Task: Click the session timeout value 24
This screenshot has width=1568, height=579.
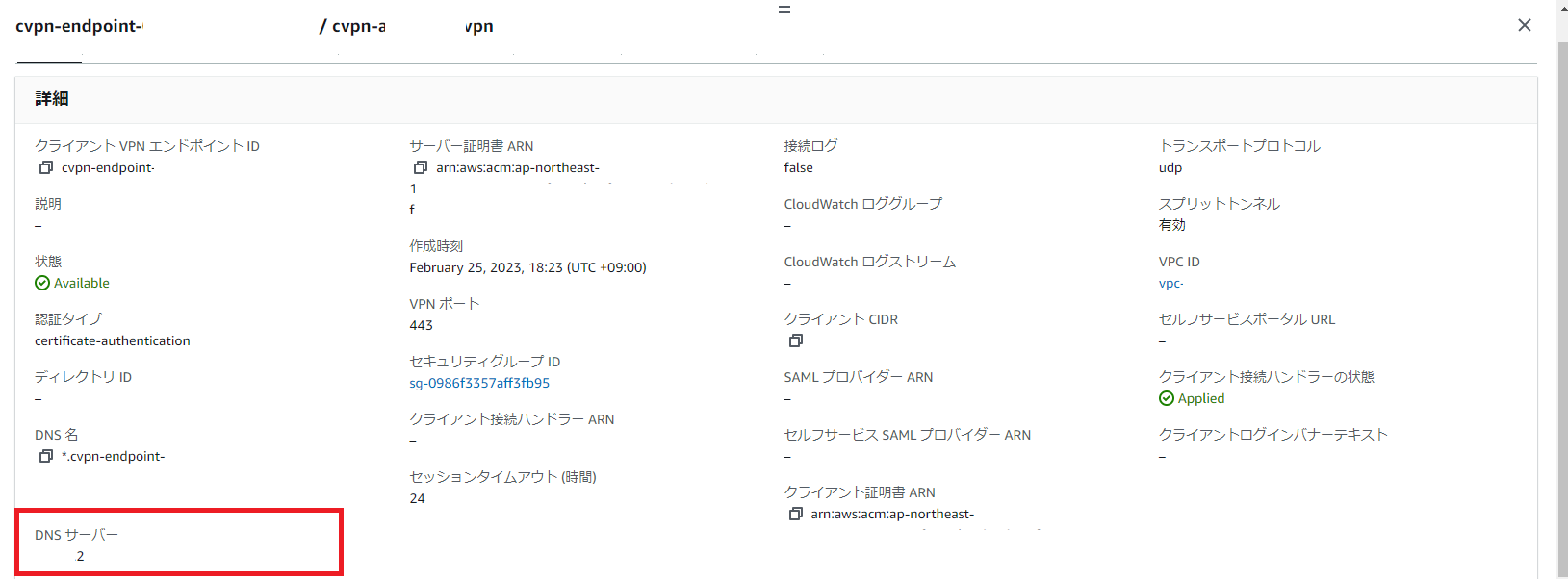Action: click(417, 499)
